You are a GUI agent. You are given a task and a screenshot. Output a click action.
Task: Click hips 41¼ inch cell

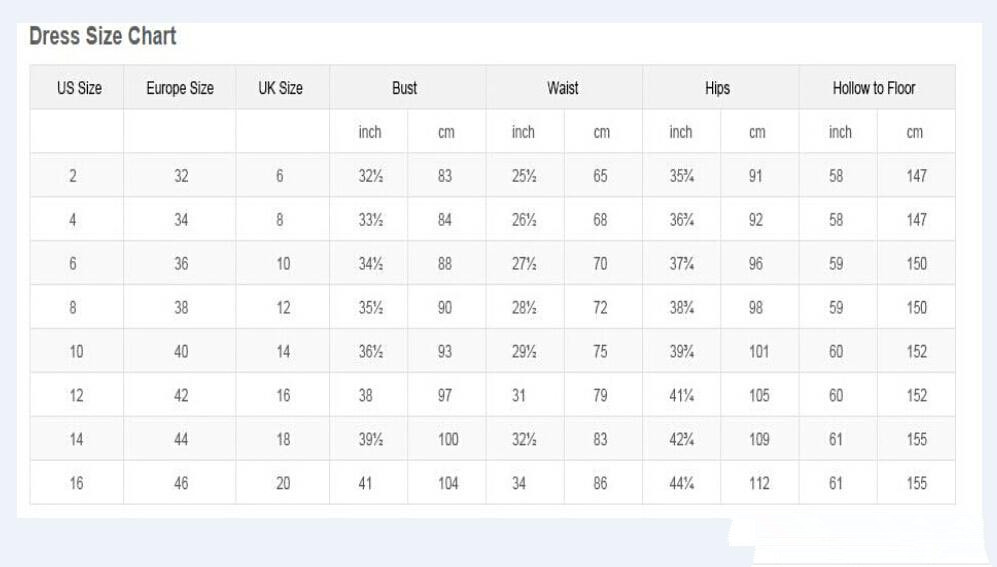point(682,396)
